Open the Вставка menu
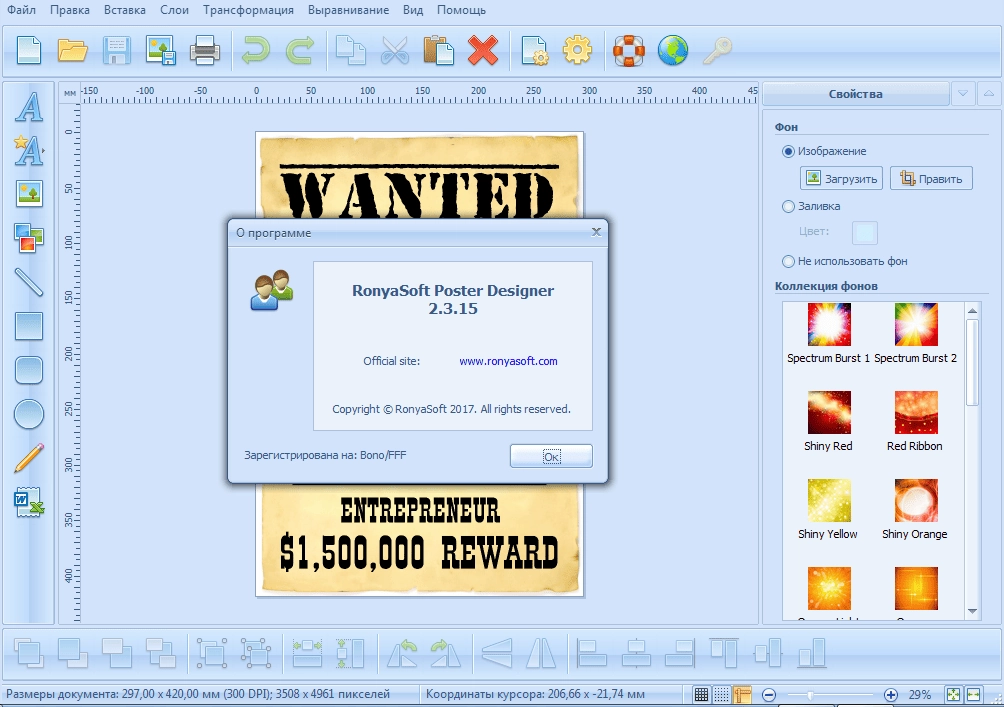Viewport: 1004px width, 707px height. pyautogui.click(x=124, y=10)
